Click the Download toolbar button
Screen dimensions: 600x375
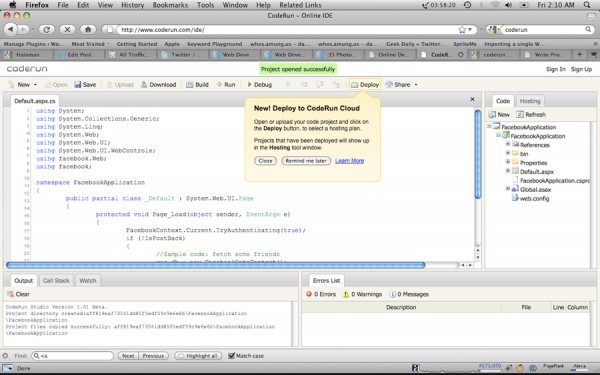pyautogui.click(x=158, y=85)
